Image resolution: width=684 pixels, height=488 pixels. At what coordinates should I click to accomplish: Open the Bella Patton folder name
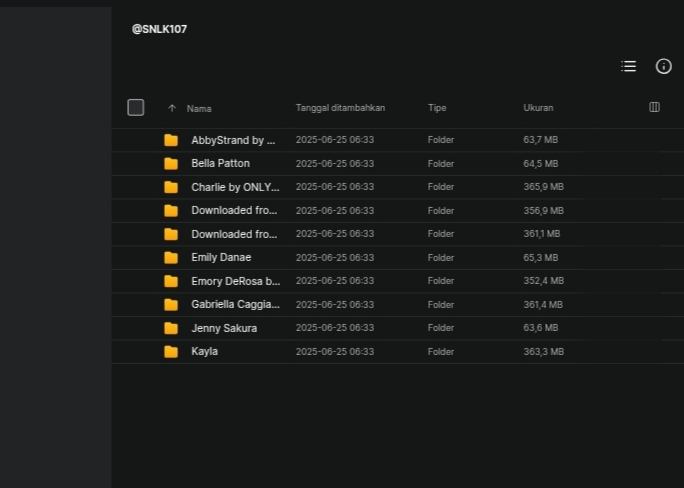(x=220, y=164)
